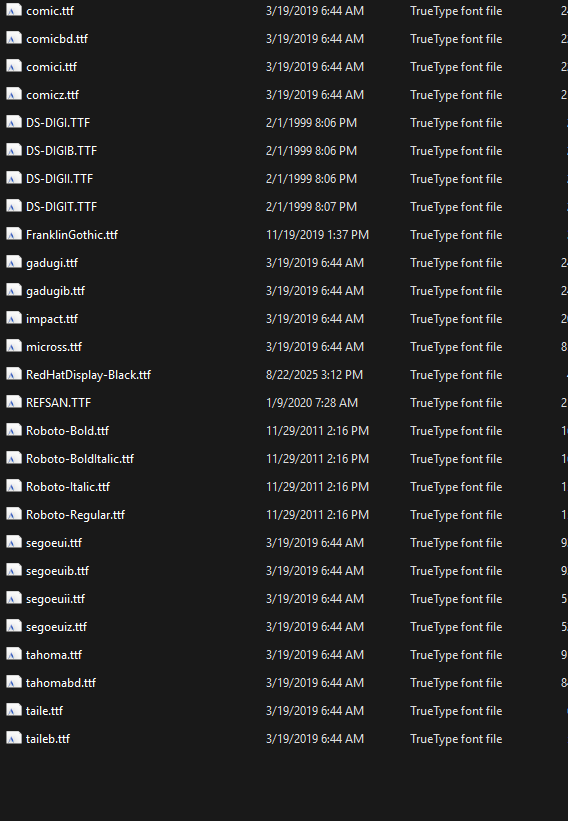
Task: Click the taileb.ttf file icon
Action: [14, 738]
